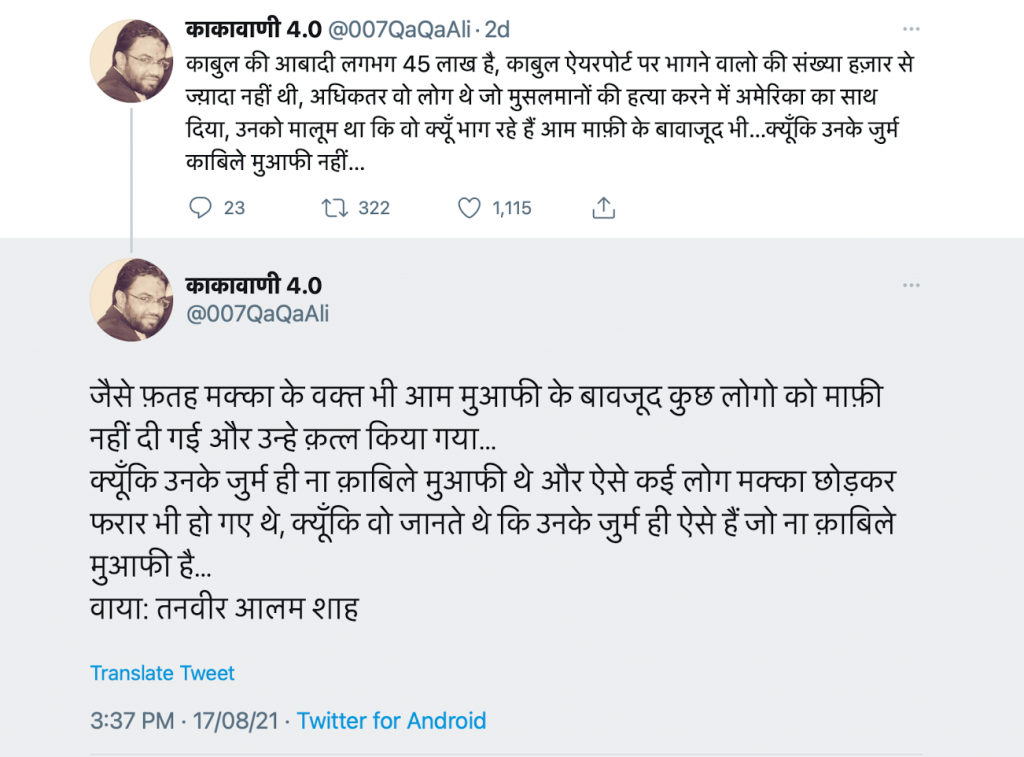This screenshot has height=757, width=1024.
Task: Open the first tweet by clicking its text
Action: (550, 110)
